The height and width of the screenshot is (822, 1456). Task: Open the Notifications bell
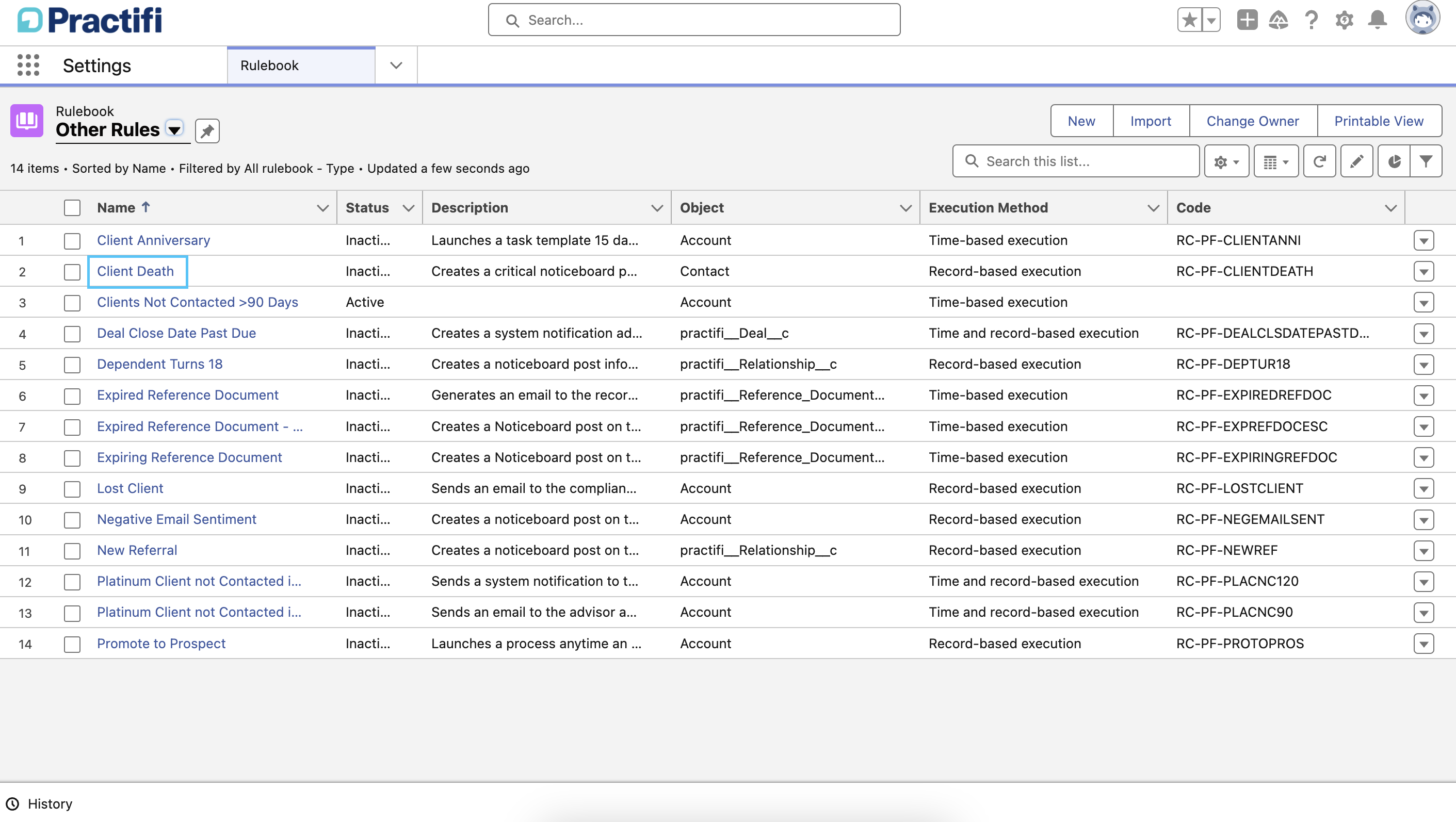point(1378,20)
